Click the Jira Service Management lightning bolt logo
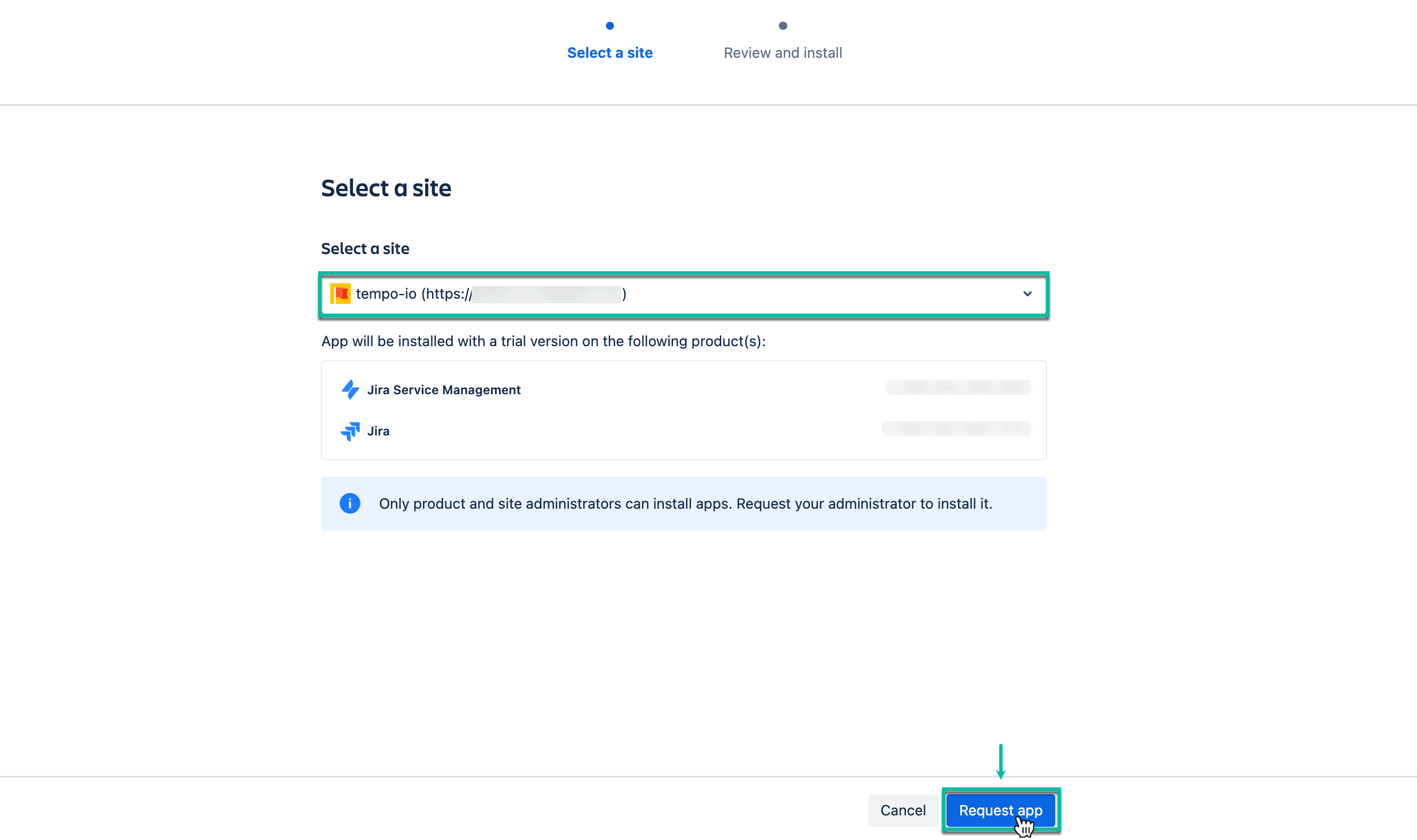This screenshot has height=840, width=1417. click(x=351, y=390)
